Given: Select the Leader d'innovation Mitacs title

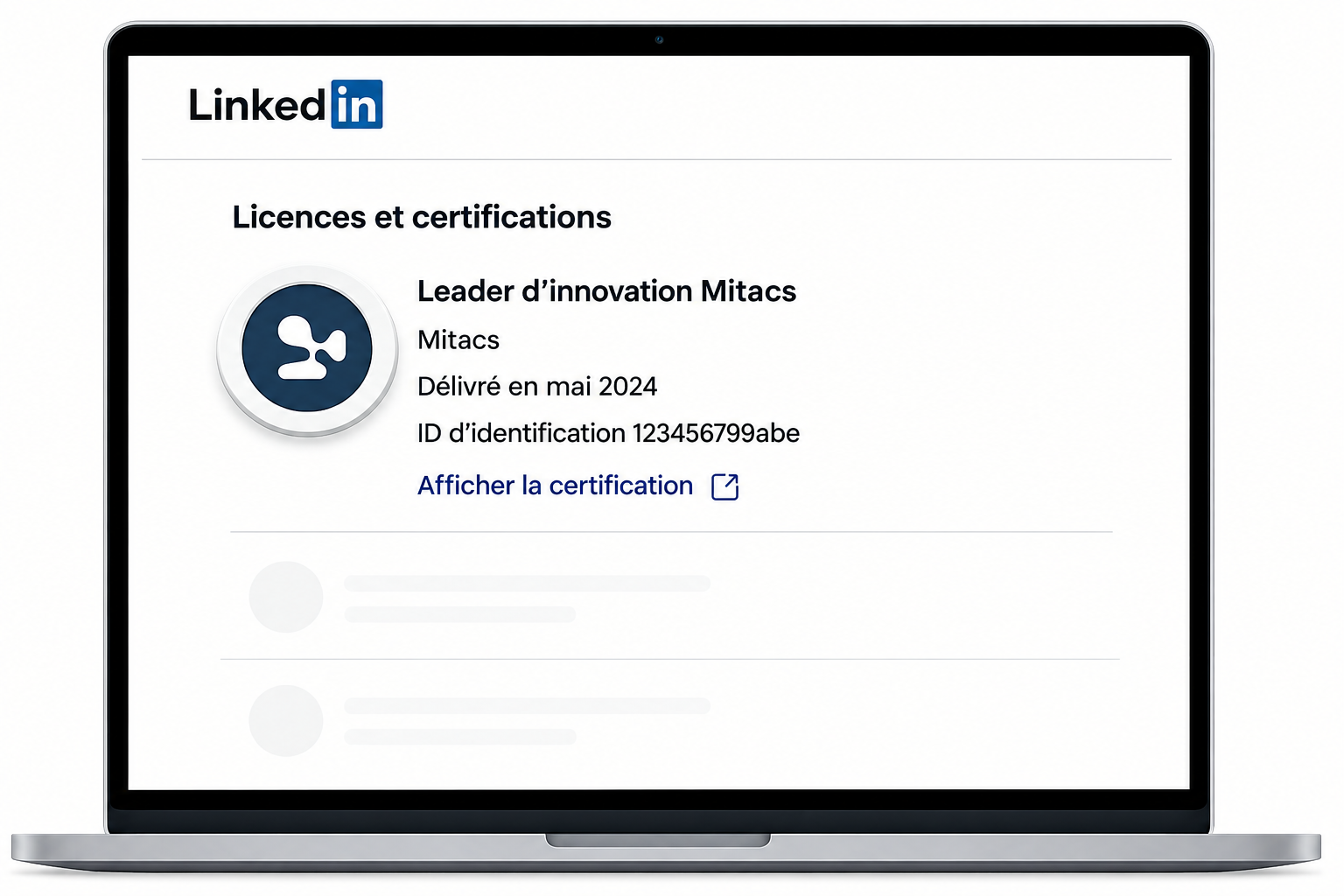Looking at the screenshot, I should click(606, 290).
